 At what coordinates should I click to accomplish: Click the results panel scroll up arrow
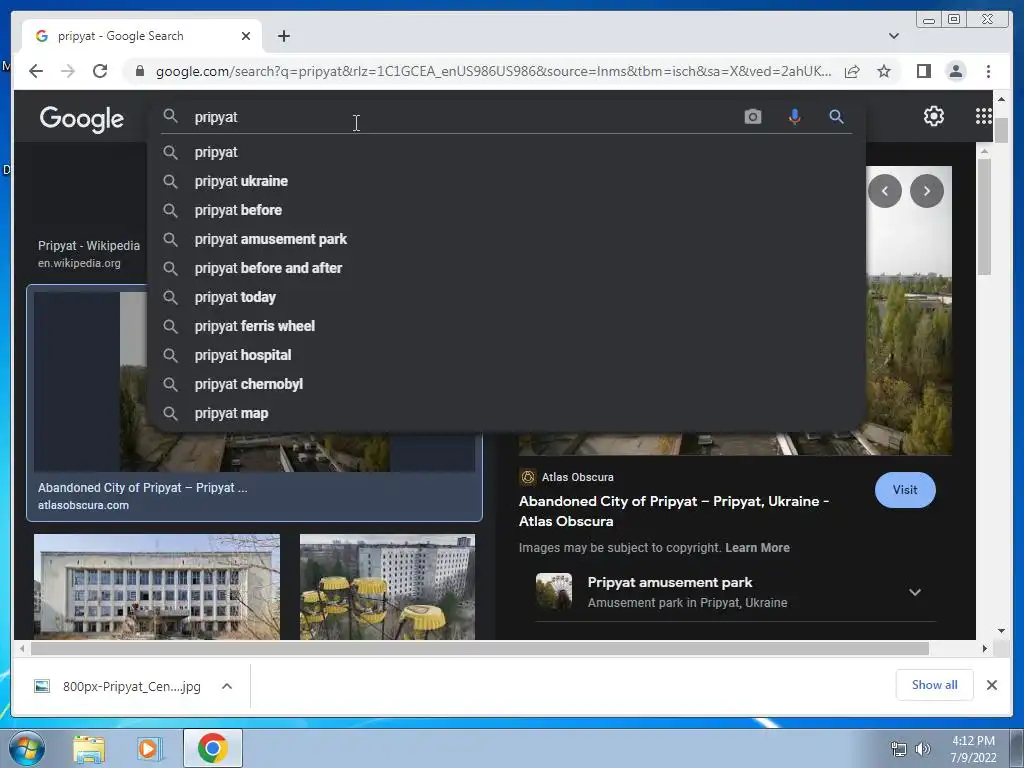point(985,152)
